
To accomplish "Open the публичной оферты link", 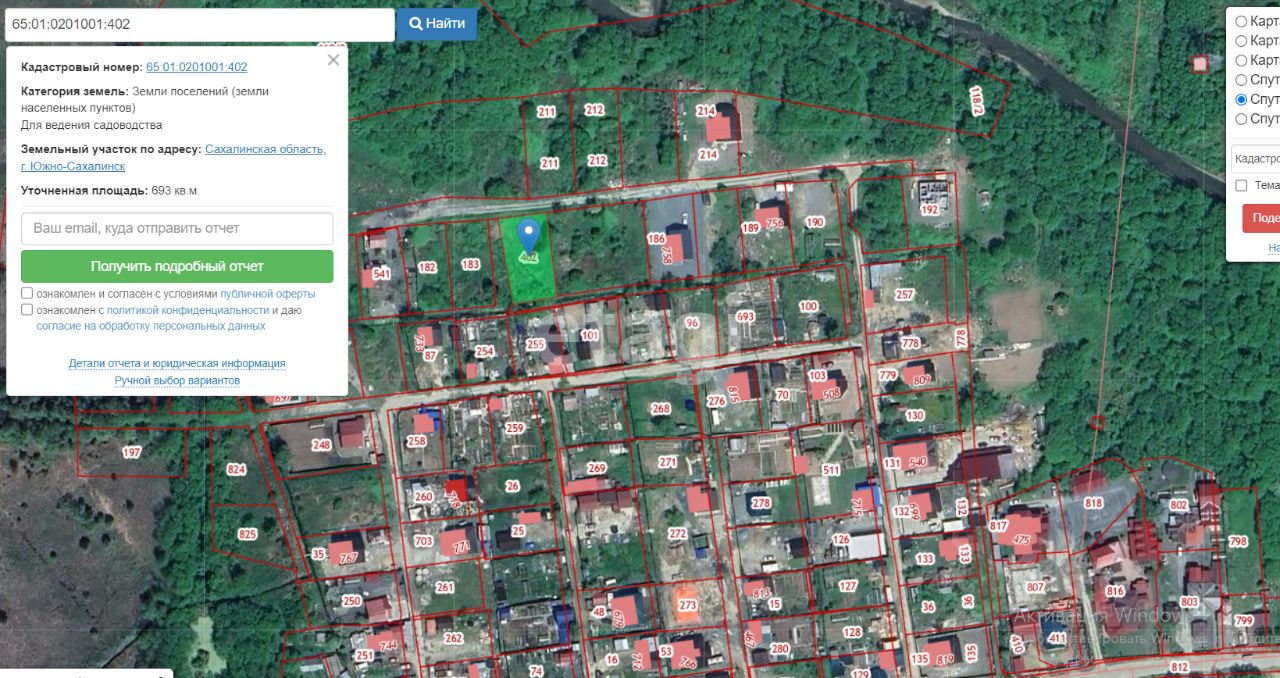I will [267, 294].
